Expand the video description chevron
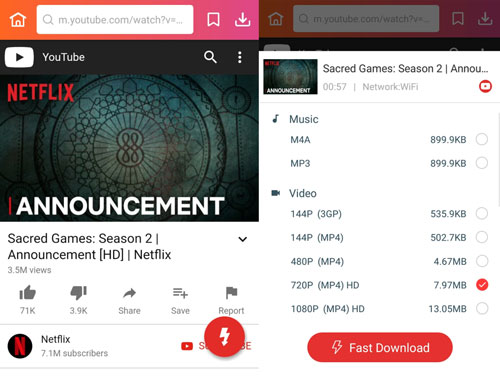The height and width of the screenshot is (376, 500). pyautogui.click(x=243, y=239)
